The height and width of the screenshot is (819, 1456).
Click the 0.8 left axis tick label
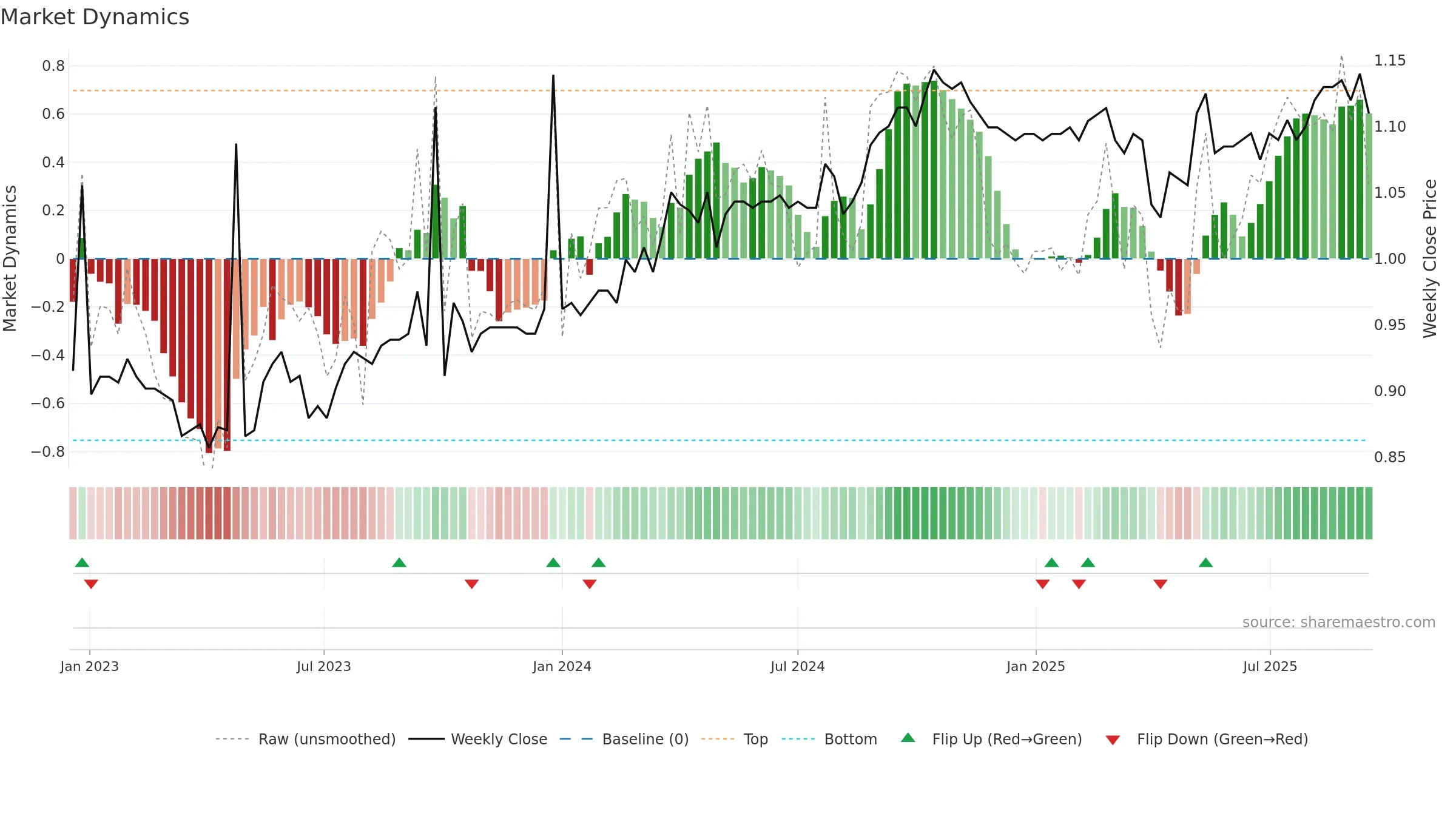(x=53, y=66)
